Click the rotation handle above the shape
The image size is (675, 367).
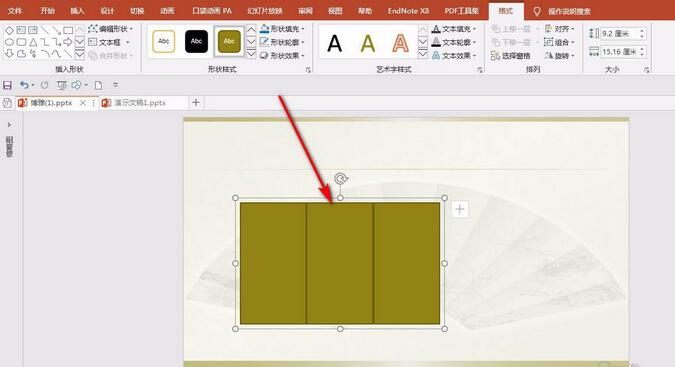pos(341,179)
